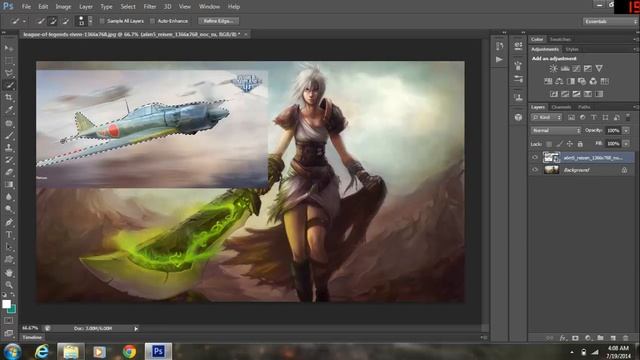Open the Opacity slider dropdown arrow

click(x=626, y=131)
